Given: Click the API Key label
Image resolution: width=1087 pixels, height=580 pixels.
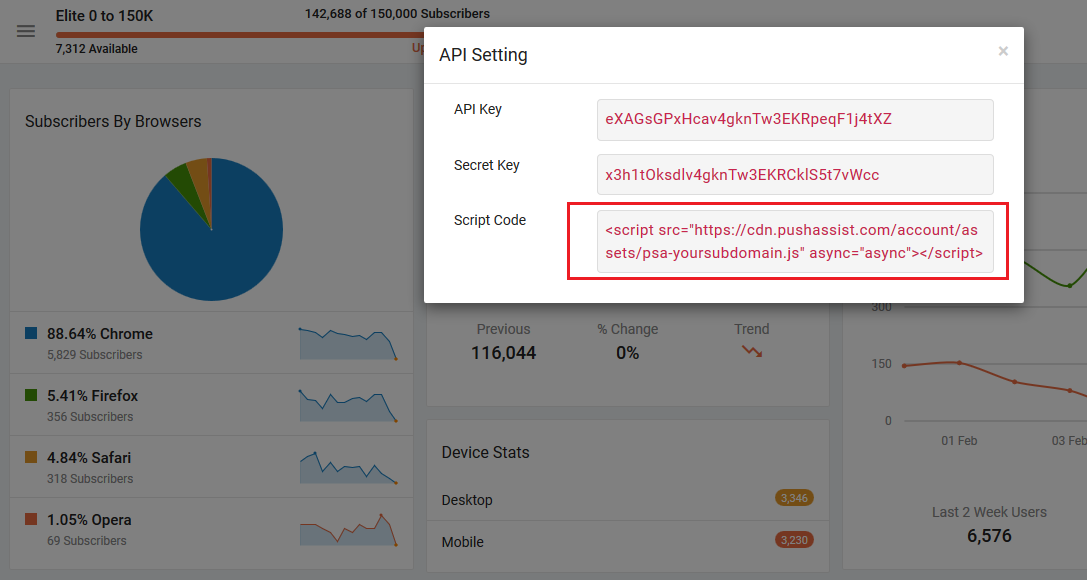Looking at the screenshot, I should coord(478,109).
